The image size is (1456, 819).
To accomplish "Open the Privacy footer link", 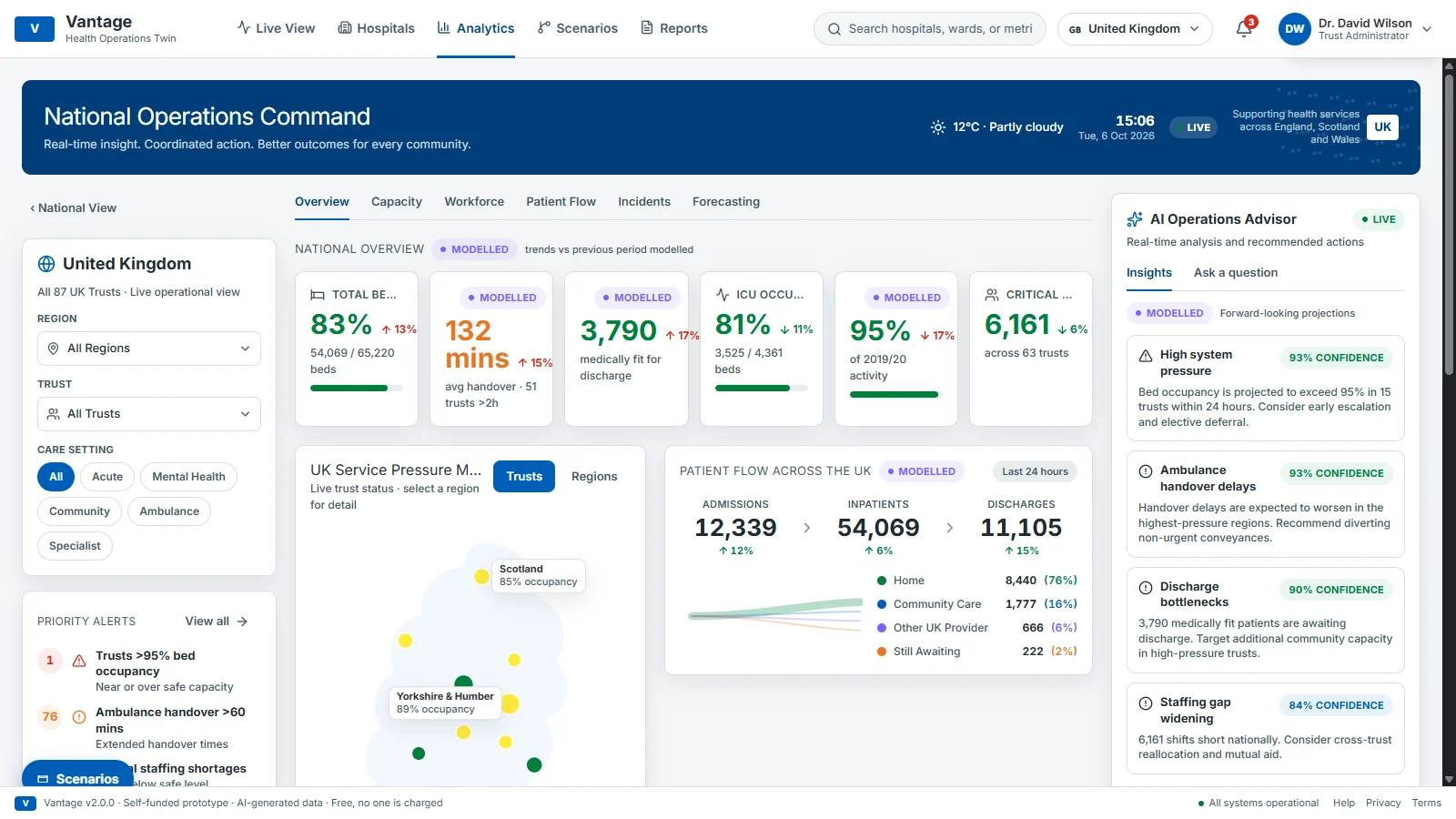I will tap(1383, 804).
